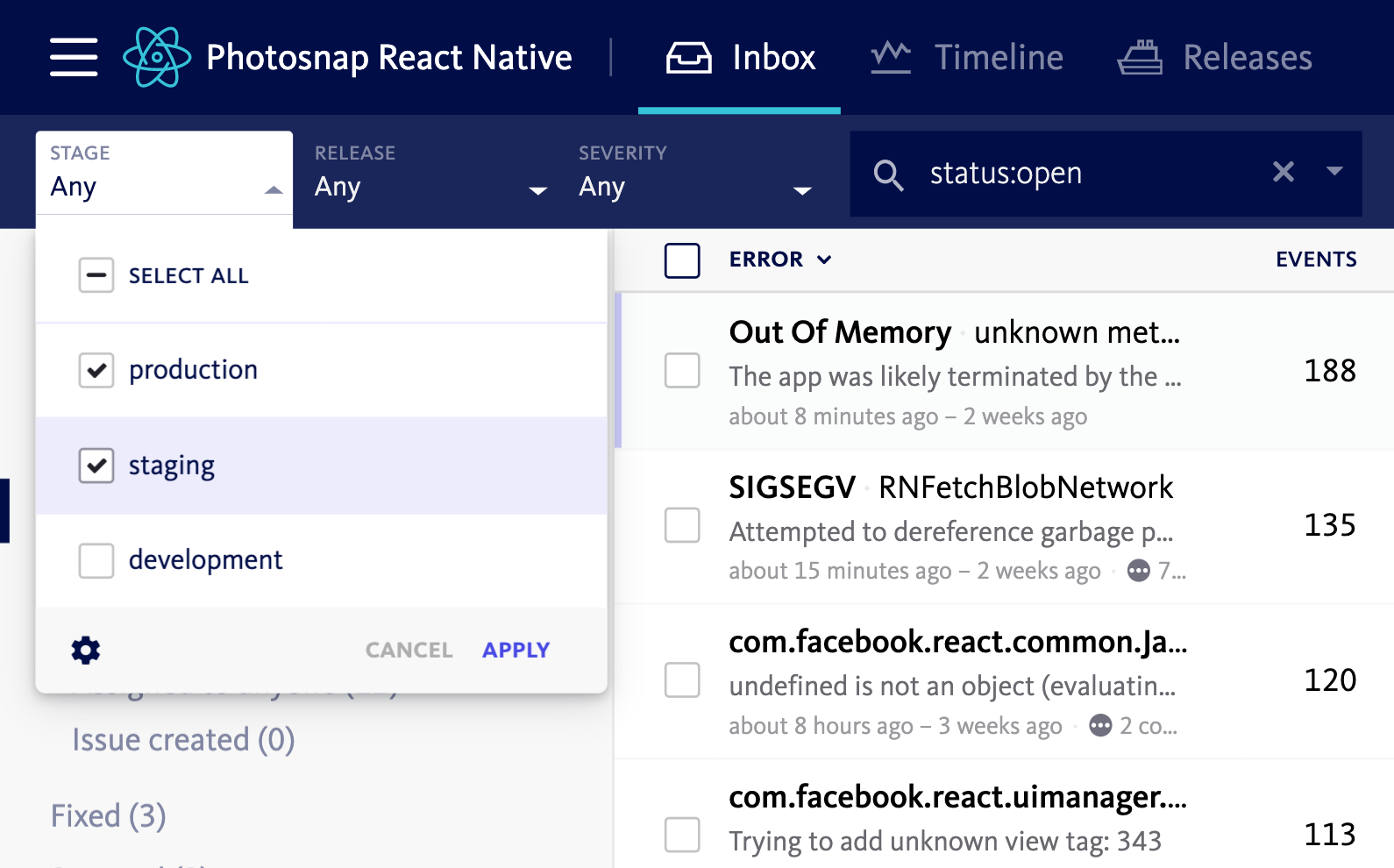This screenshot has width=1394, height=868.
Task: Toggle the Select All checkbox
Action: (x=96, y=275)
